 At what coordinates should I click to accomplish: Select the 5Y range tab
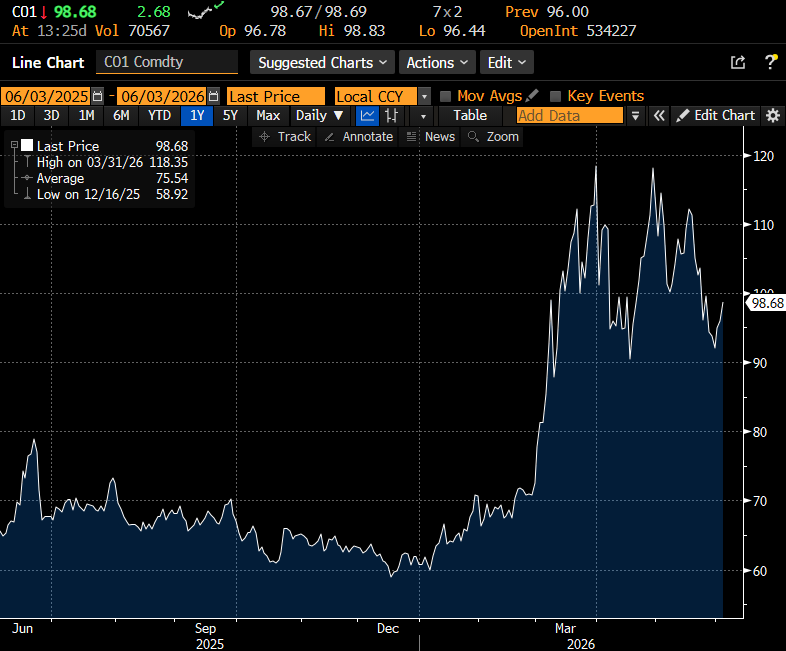pos(230,116)
